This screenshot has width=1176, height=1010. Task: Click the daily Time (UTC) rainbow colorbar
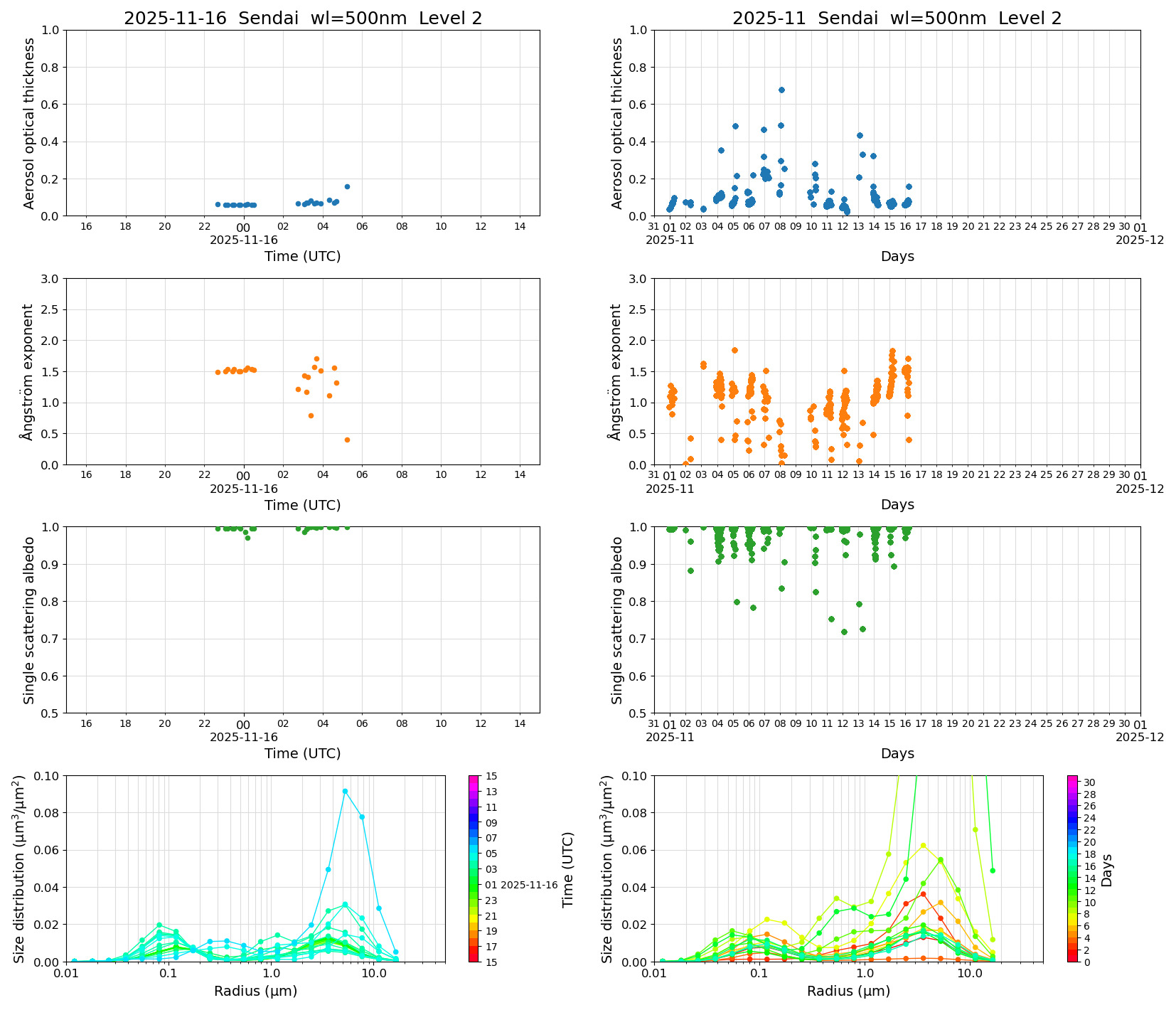[x=474, y=868]
